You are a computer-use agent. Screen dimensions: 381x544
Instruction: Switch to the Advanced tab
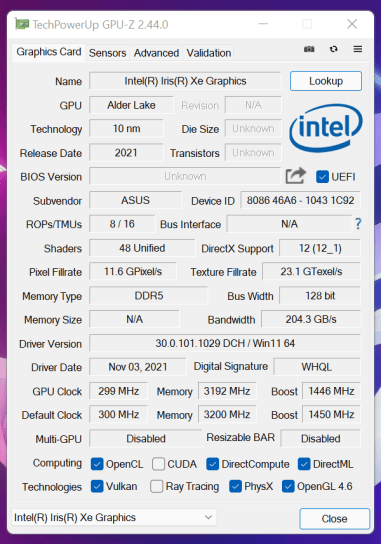(x=156, y=53)
